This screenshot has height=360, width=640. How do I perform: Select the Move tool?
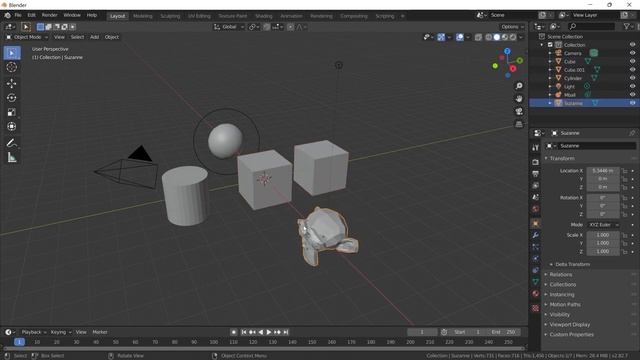click(x=12, y=83)
